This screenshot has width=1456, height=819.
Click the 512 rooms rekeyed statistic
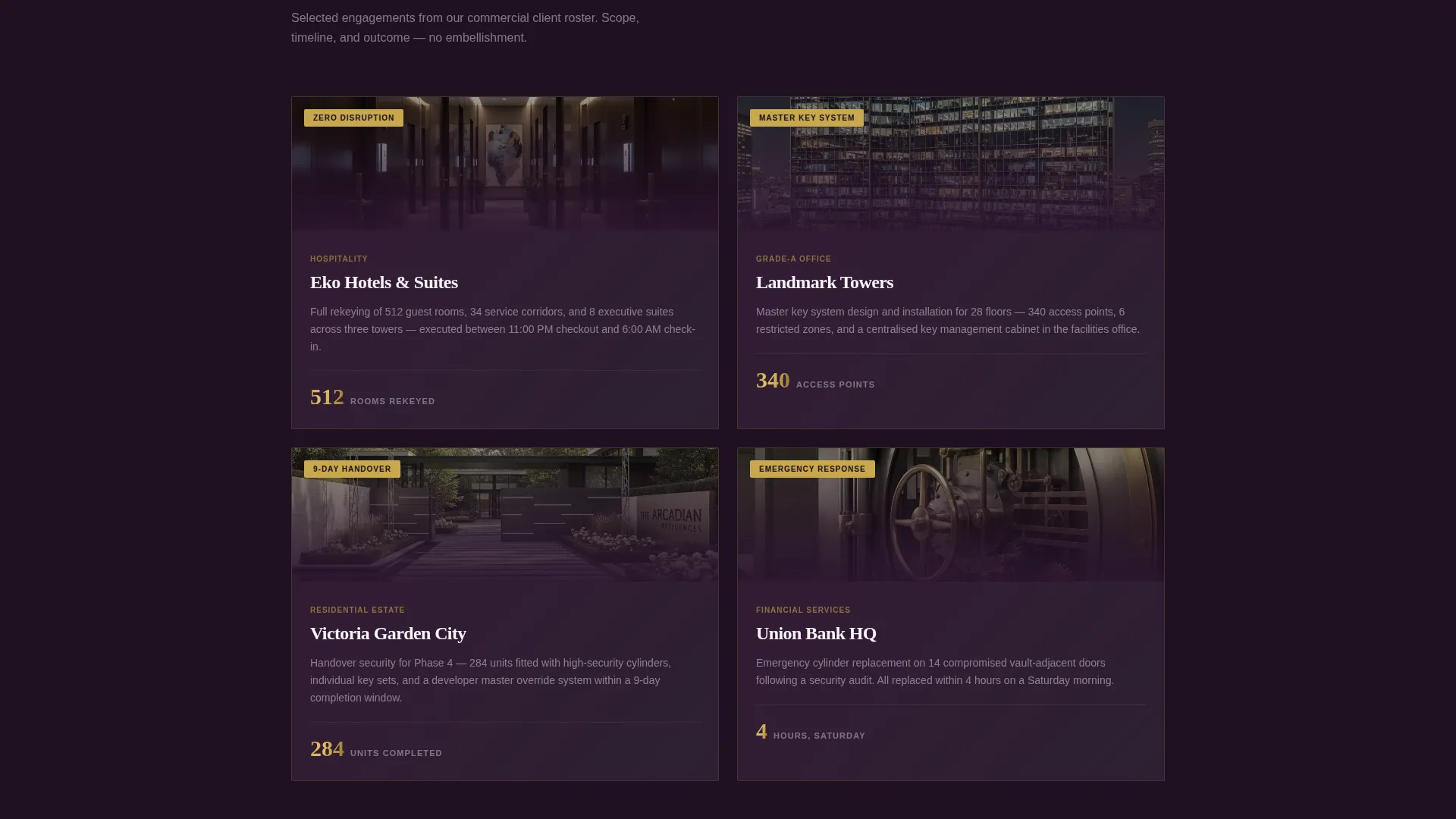372,397
